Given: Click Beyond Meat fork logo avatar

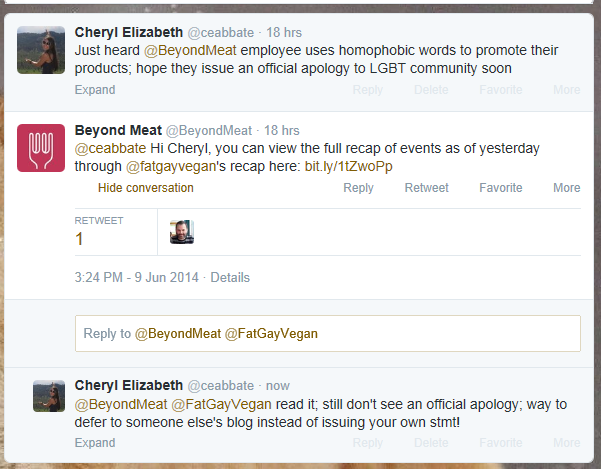Looking at the screenshot, I should [41, 148].
